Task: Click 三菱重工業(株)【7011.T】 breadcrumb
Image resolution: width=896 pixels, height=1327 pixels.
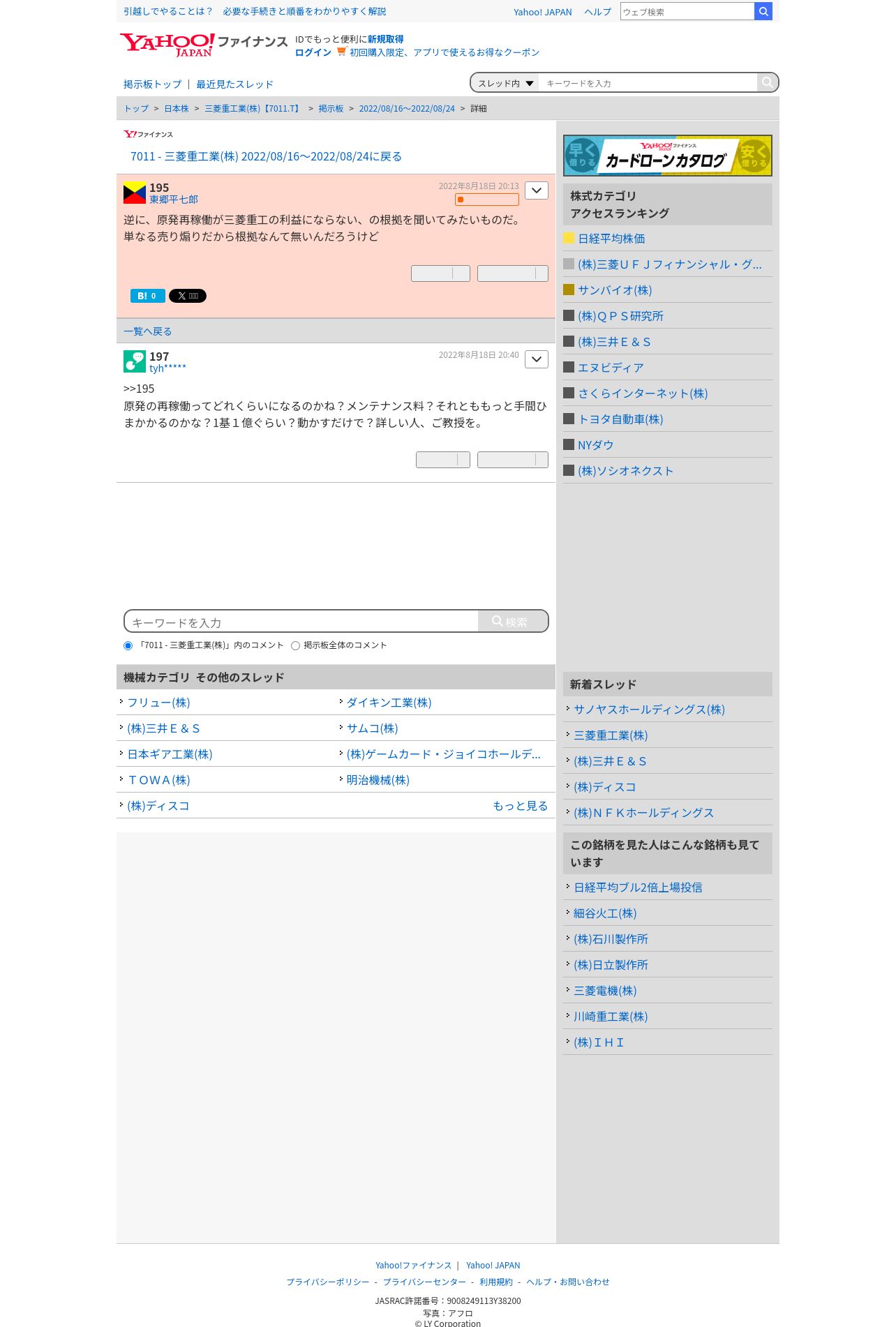Action: (x=253, y=109)
